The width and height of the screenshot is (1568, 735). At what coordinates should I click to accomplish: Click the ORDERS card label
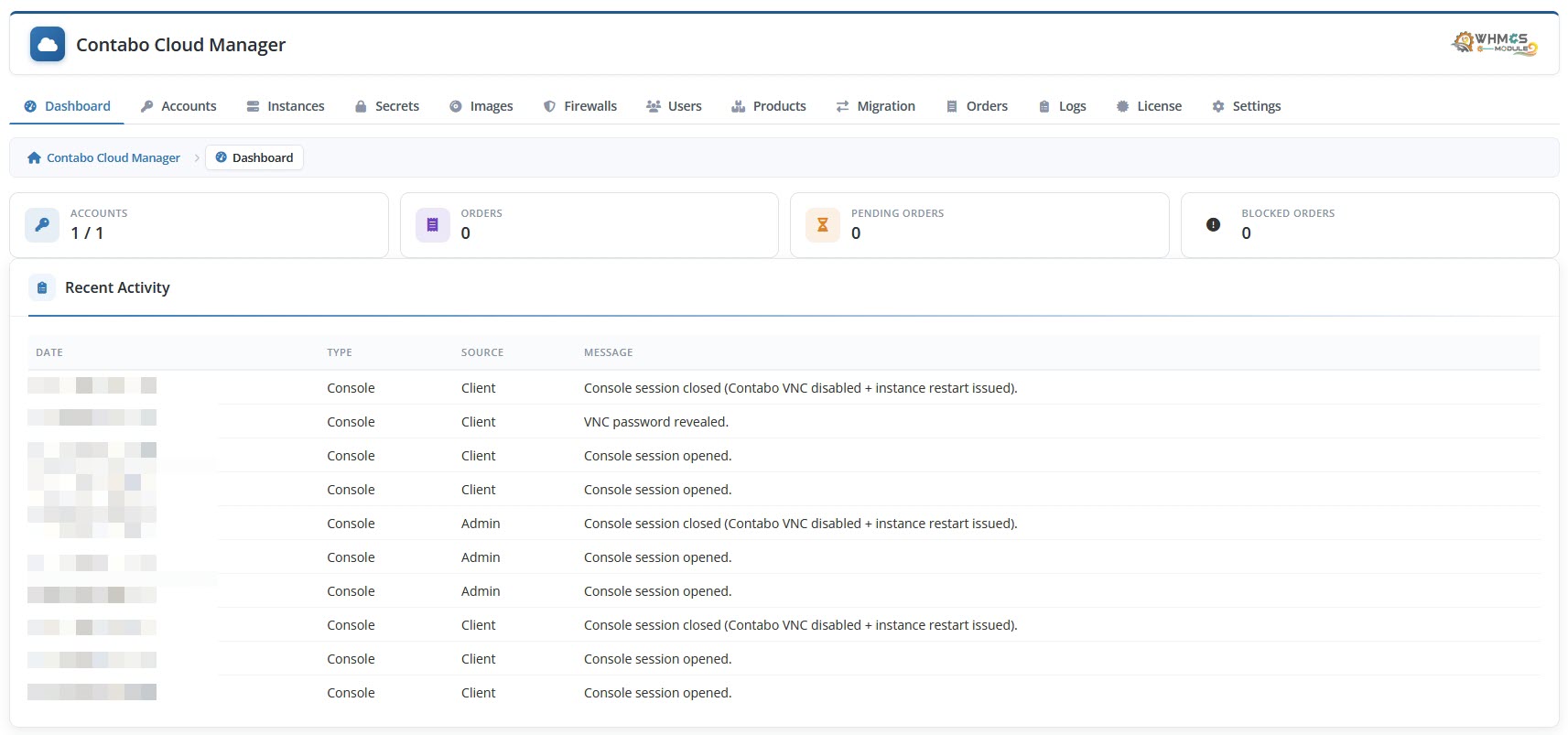pos(481,213)
